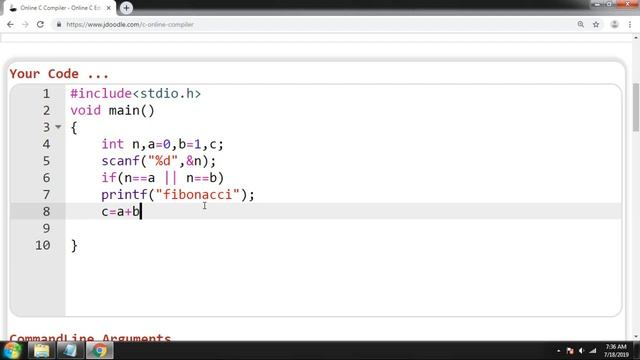The width and height of the screenshot is (640, 360).
Task: Click line number 1 in the gutter
Action: [46, 94]
